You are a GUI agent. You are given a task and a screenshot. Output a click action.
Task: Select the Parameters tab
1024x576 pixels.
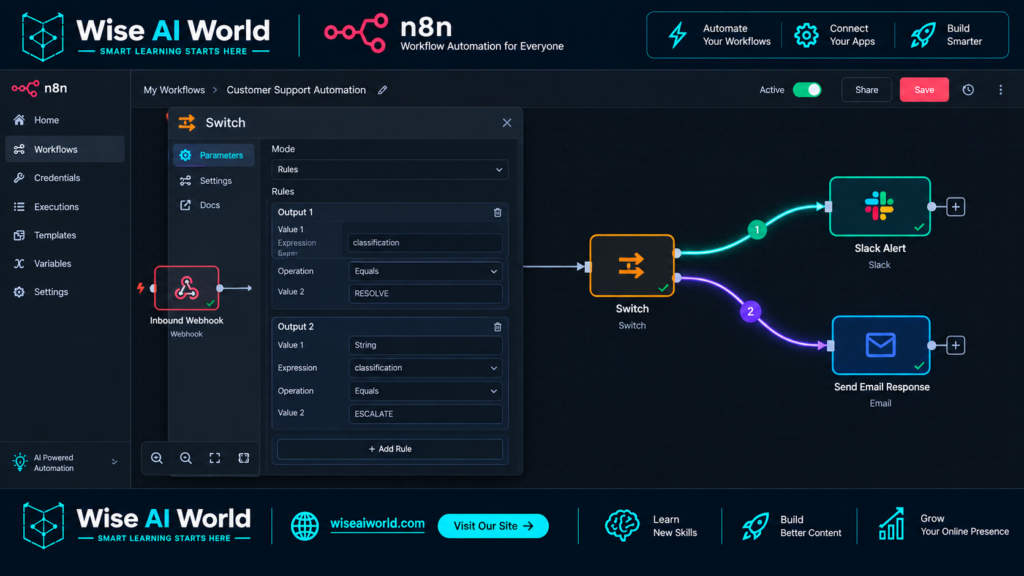[213, 155]
